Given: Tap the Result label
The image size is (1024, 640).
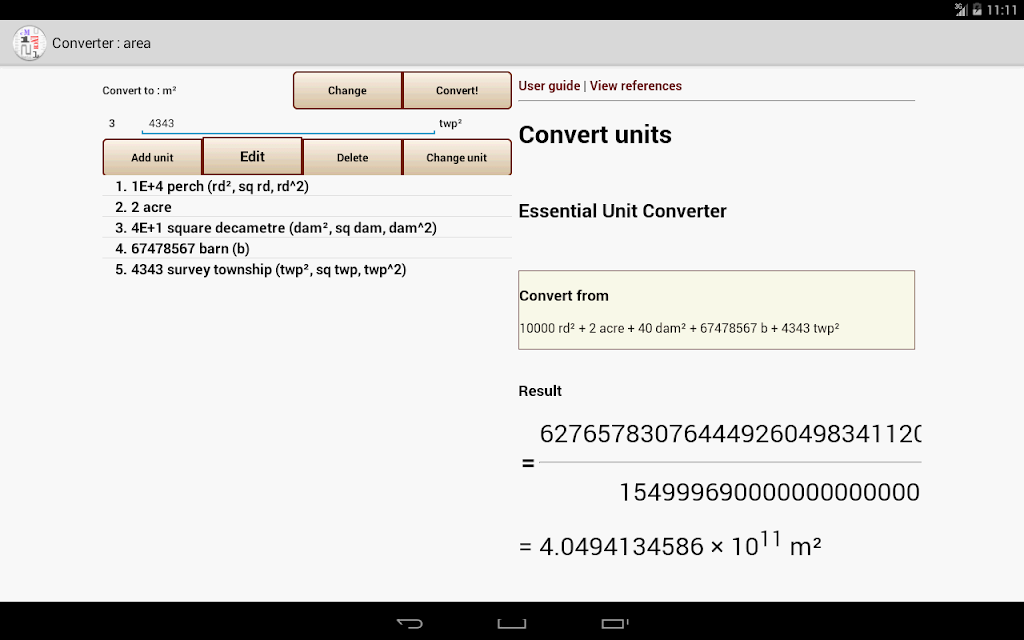Looking at the screenshot, I should pos(540,391).
